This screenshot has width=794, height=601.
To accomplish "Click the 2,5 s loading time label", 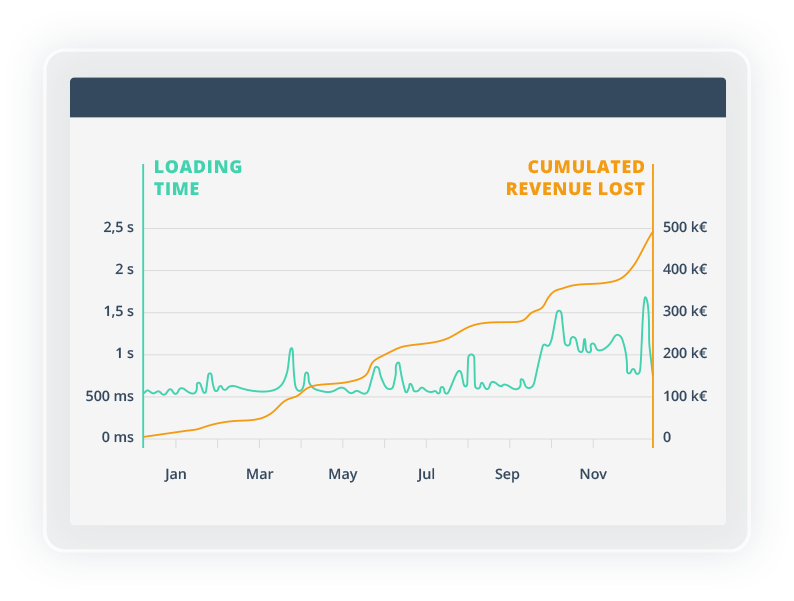I will coord(118,227).
